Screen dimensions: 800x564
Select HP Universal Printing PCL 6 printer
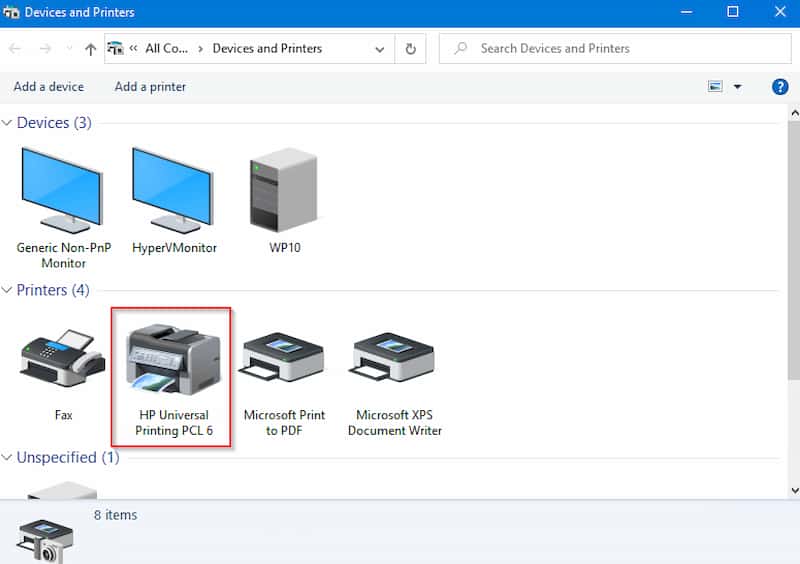(x=172, y=361)
